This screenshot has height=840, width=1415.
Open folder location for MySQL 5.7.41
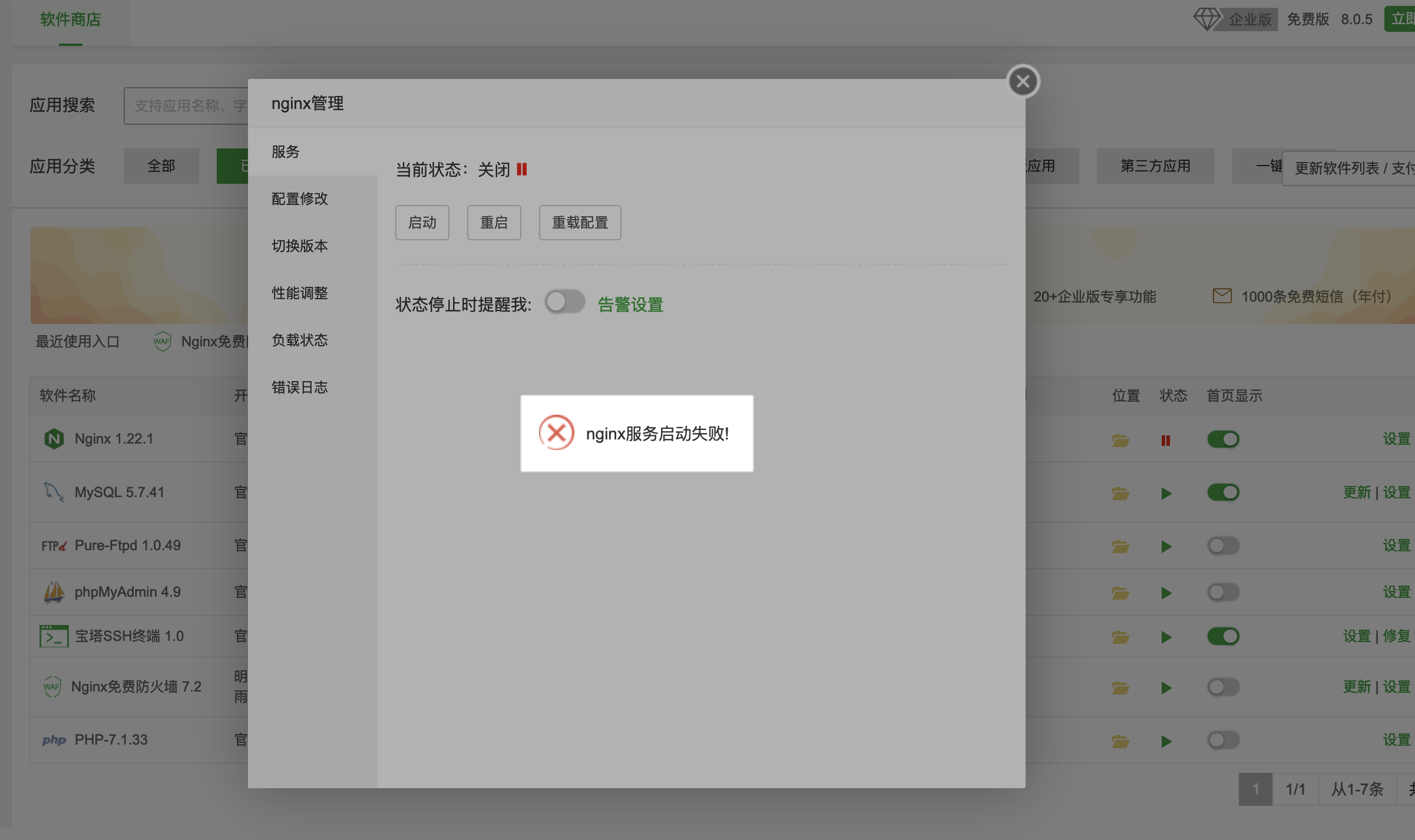[1120, 493]
